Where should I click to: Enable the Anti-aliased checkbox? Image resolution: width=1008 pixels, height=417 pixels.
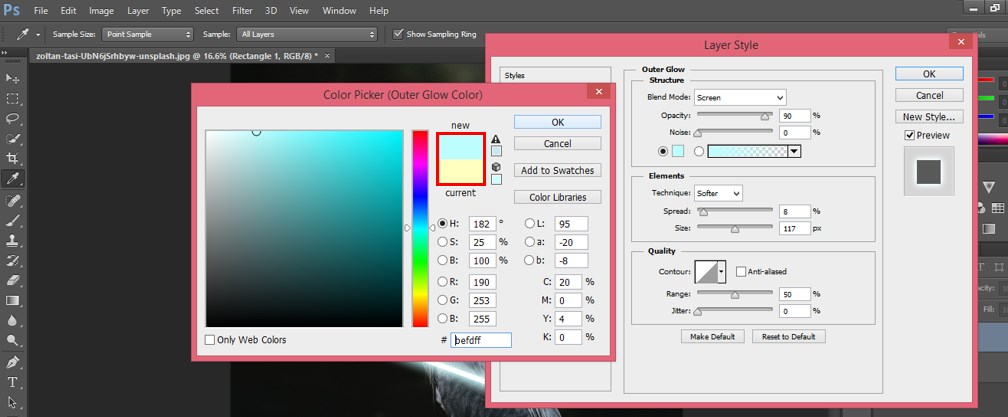[741, 272]
